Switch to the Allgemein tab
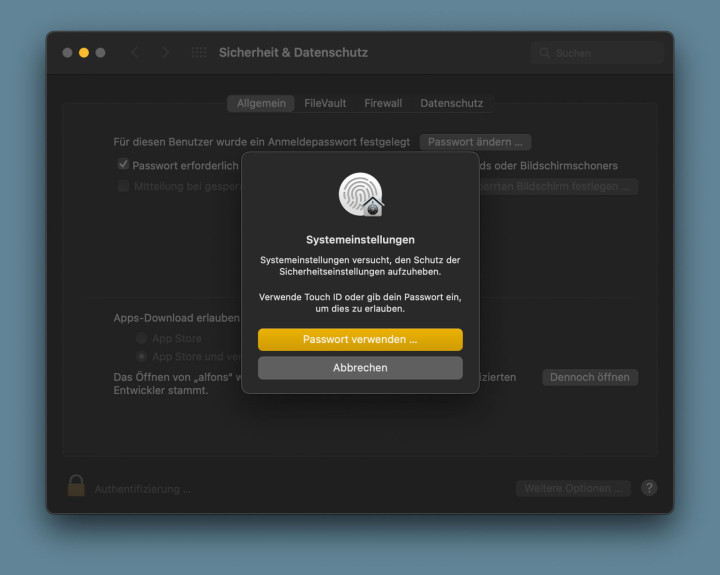Viewport: 720px width, 575px height. (x=261, y=103)
